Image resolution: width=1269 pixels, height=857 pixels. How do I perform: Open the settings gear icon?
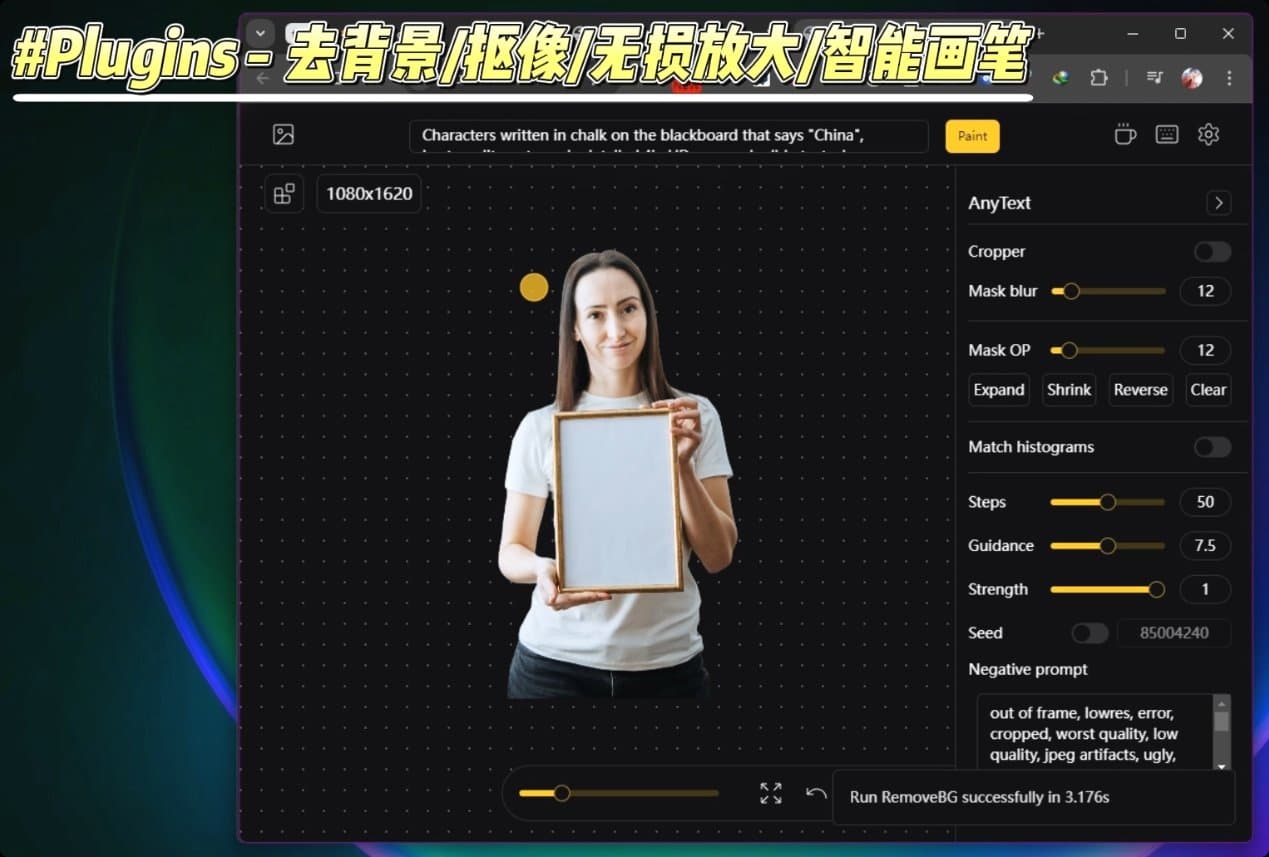pyautogui.click(x=1208, y=133)
